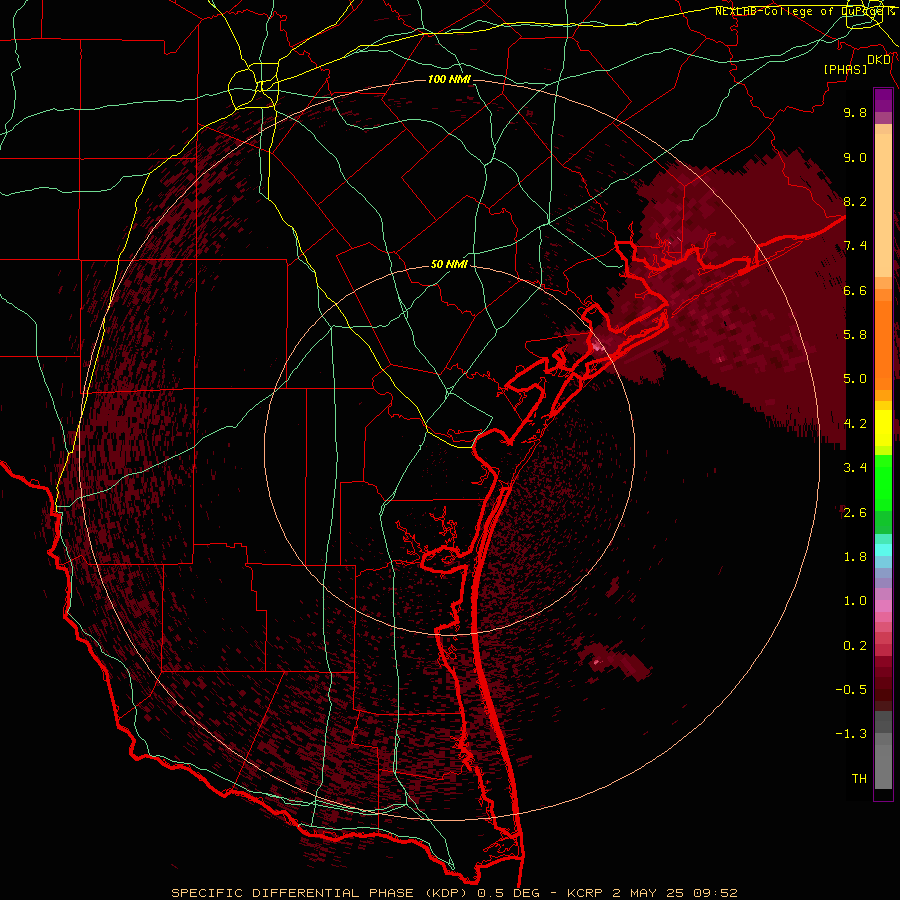Click the 'DKD' label above the color scale
The height and width of the screenshot is (900, 900).
(879, 60)
